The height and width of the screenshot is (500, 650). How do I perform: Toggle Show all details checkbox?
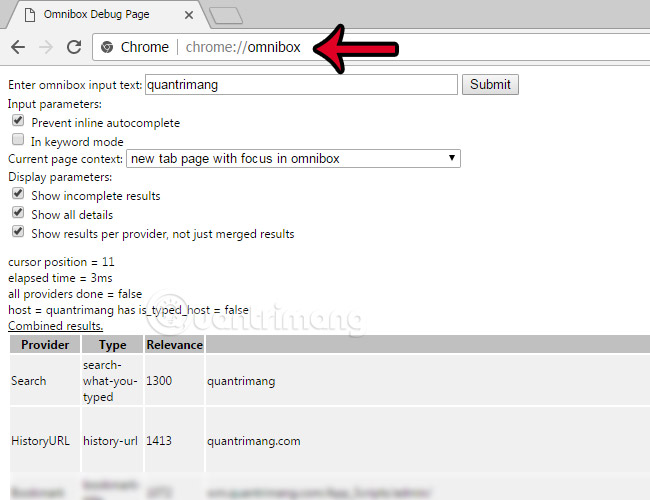18,213
